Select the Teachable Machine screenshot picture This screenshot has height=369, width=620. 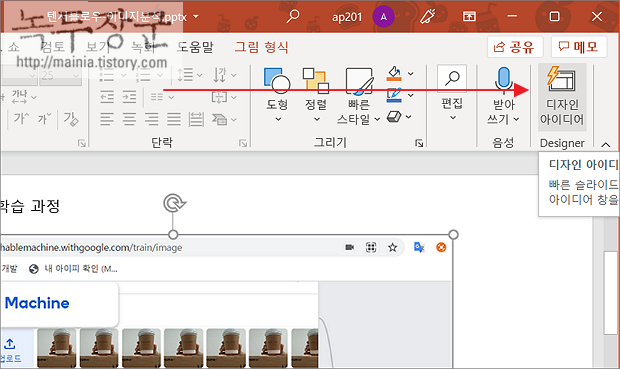coord(227,301)
